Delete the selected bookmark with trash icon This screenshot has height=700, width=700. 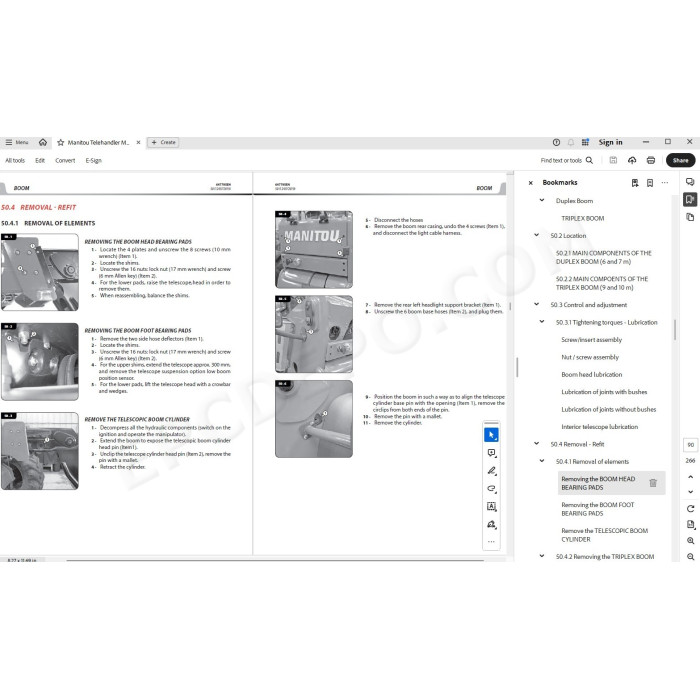coord(653,483)
